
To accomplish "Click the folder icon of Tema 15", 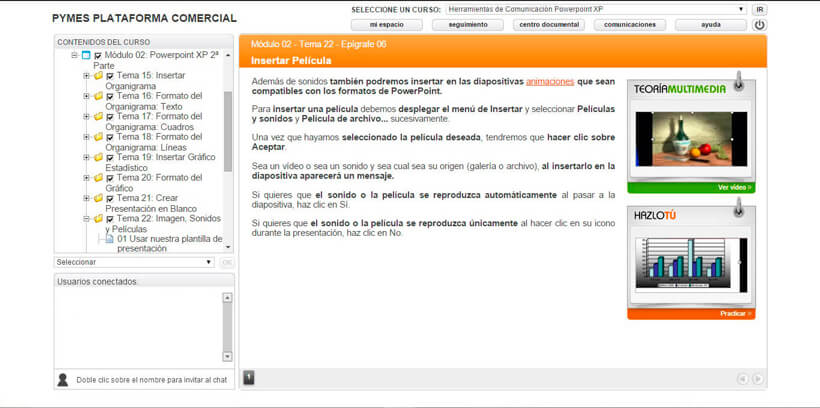I will point(98,76).
